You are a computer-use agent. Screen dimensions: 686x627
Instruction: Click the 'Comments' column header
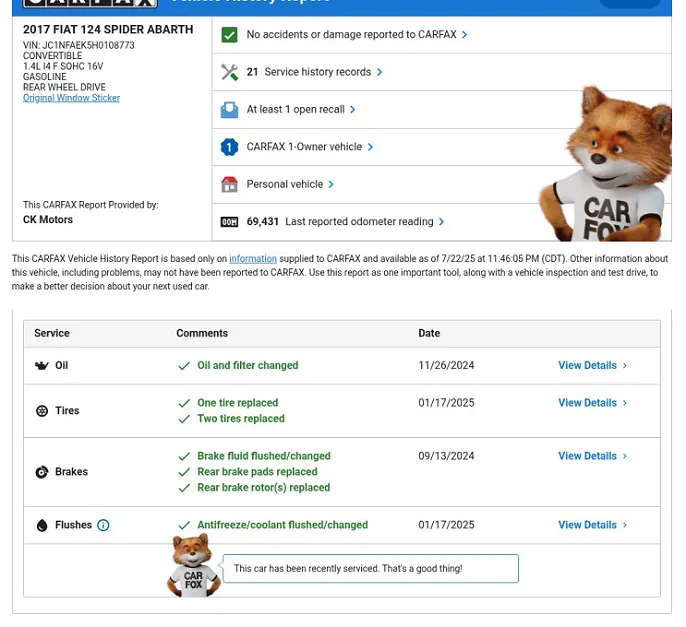coord(202,333)
